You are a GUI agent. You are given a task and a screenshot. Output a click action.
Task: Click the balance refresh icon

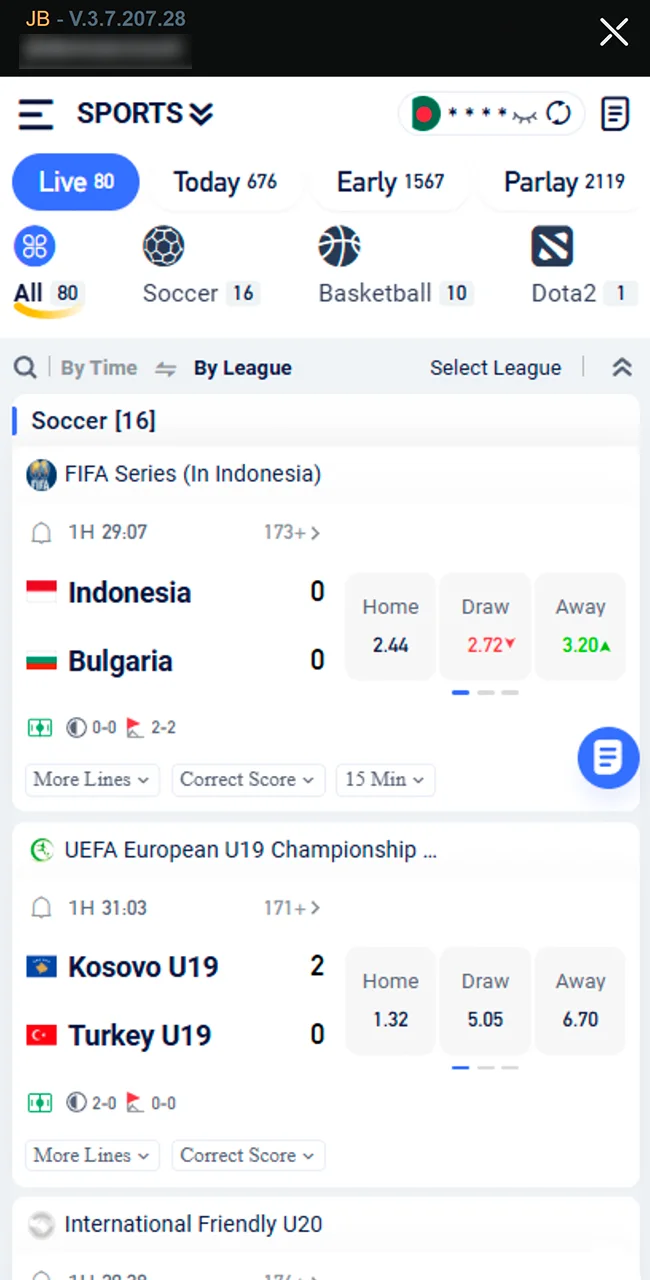tap(558, 113)
